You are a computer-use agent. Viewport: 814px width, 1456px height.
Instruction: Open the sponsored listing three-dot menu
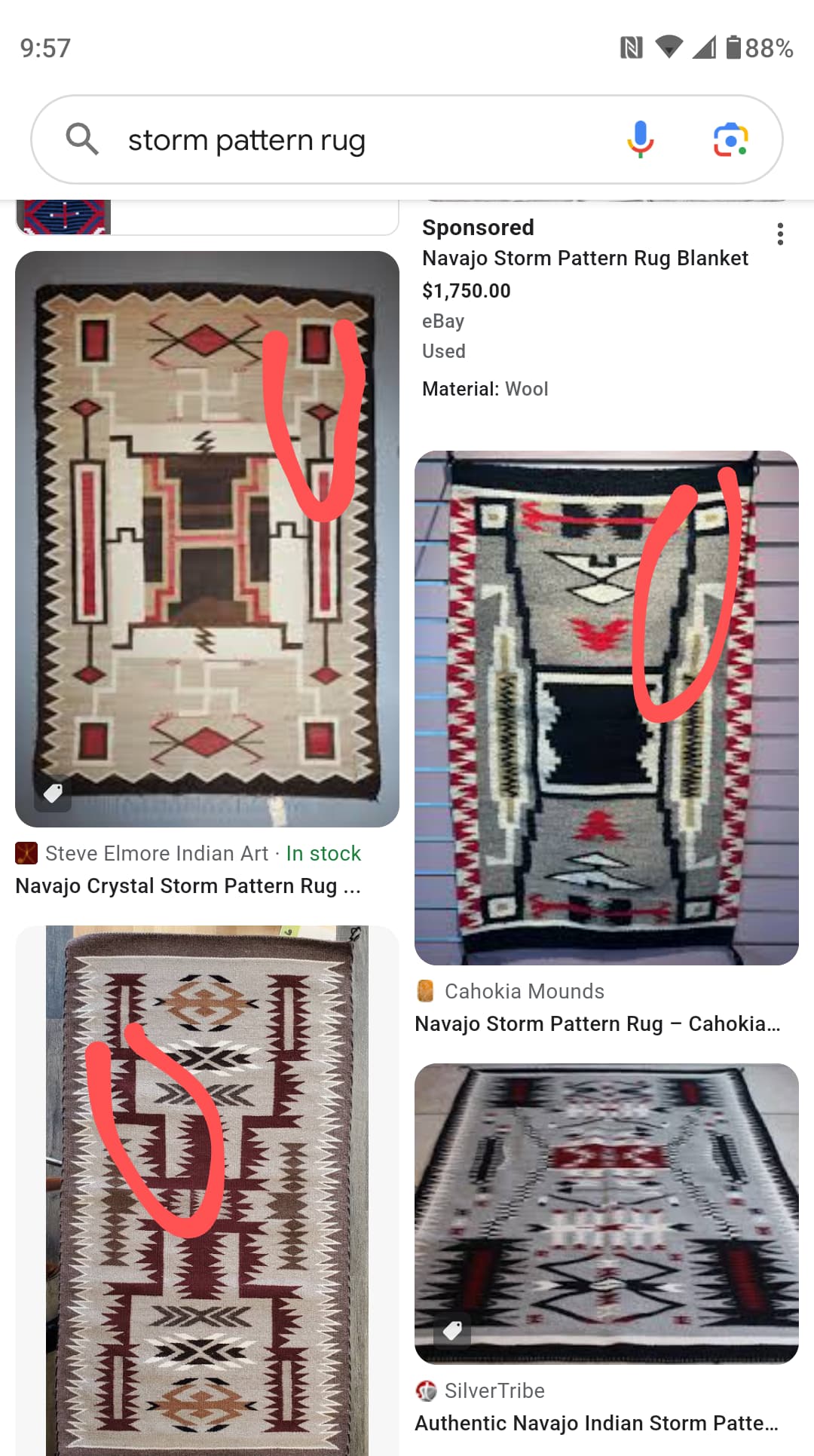(780, 234)
